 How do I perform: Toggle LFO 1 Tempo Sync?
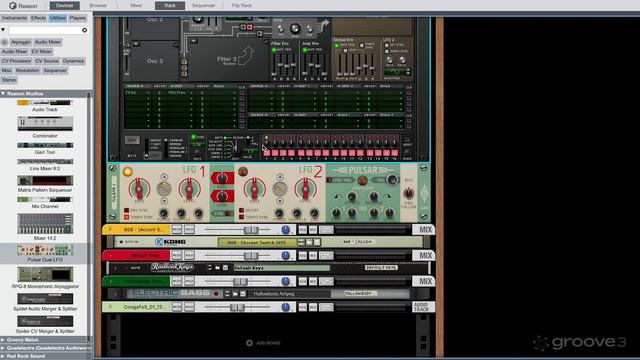[x=127, y=217]
